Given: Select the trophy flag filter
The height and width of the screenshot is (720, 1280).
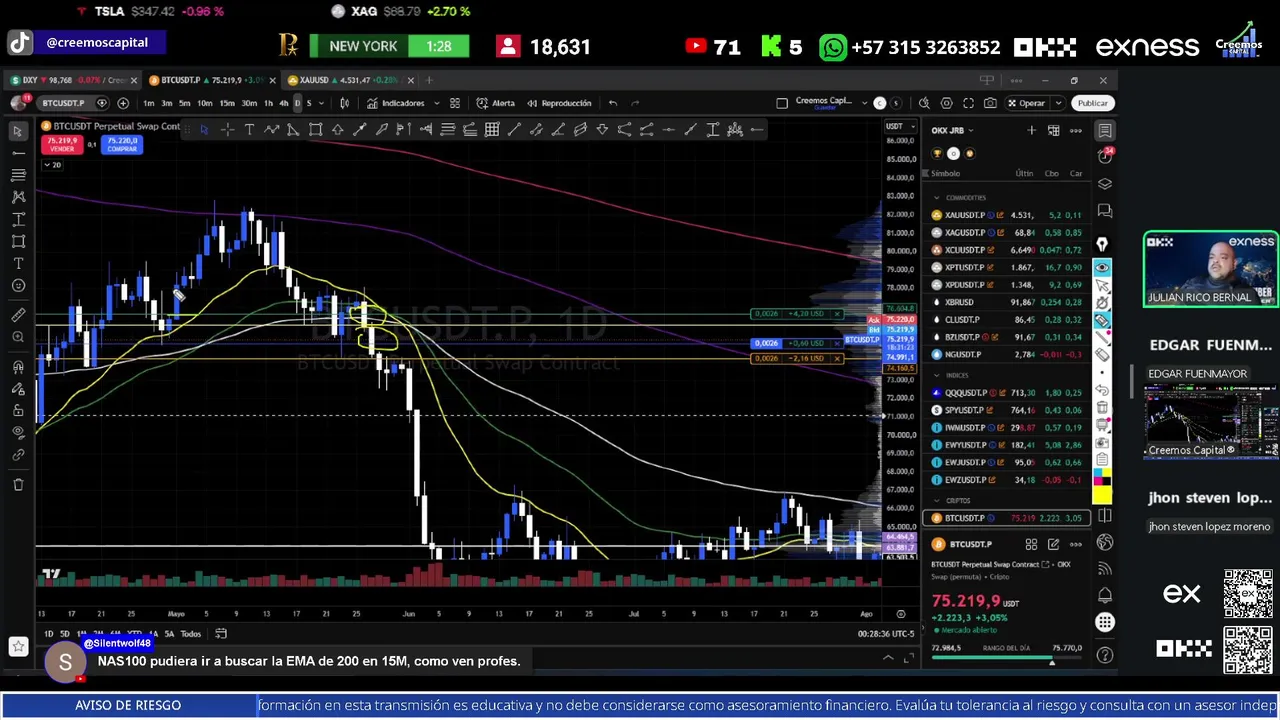Looking at the screenshot, I should tap(937, 154).
